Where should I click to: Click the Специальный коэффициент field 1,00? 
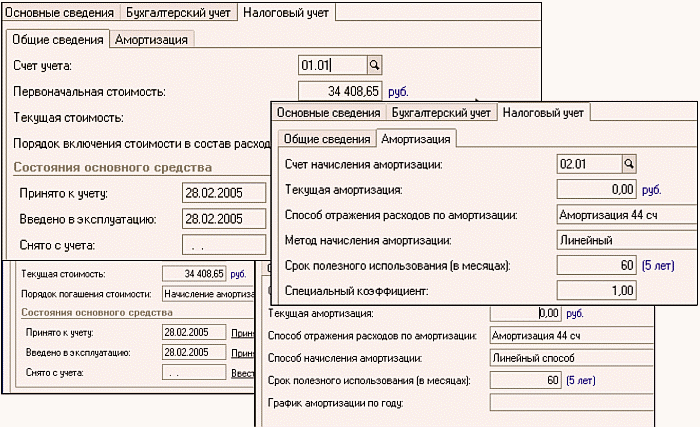(597, 291)
